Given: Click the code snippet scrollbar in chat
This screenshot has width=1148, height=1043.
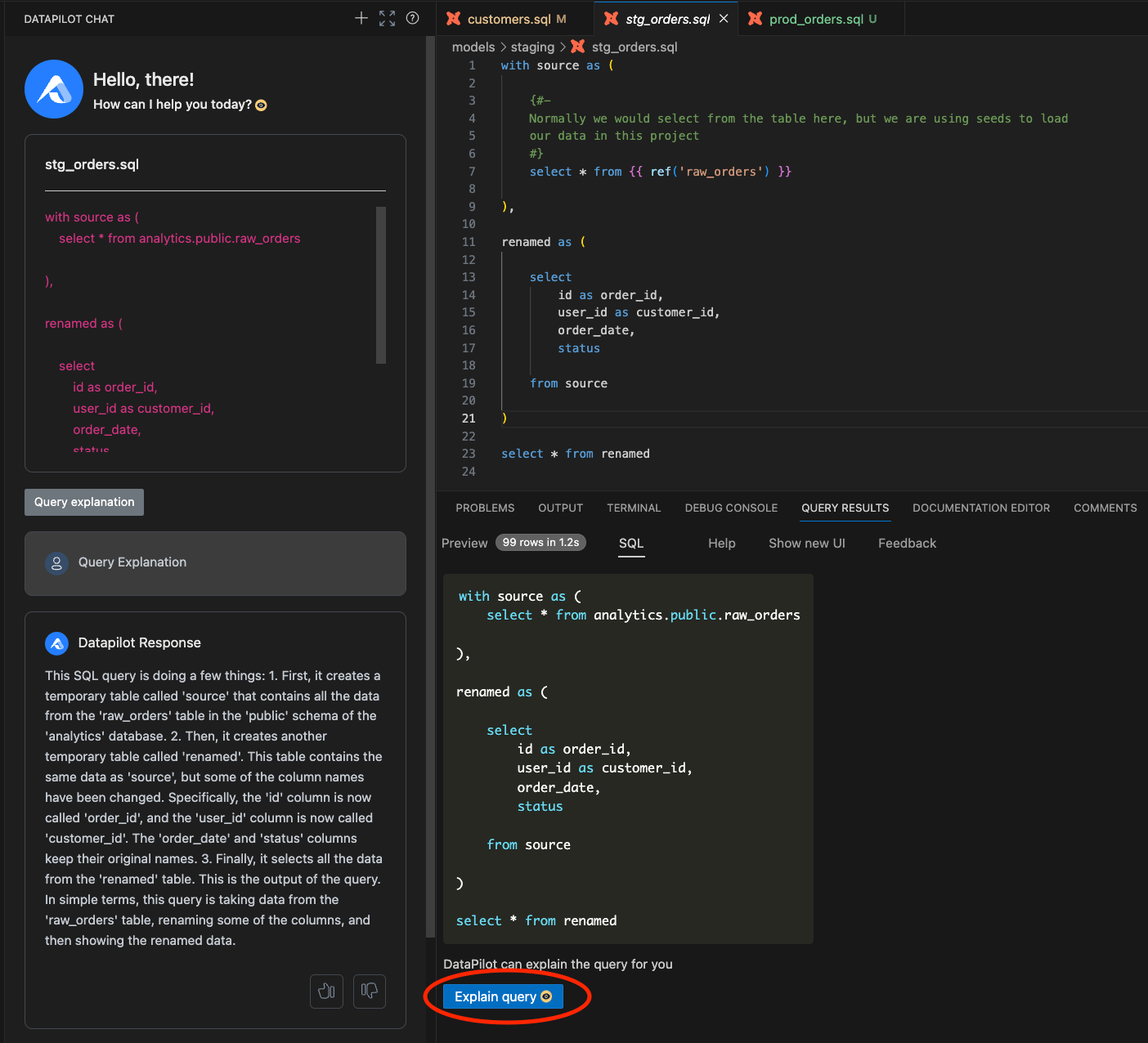Looking at the screenshot, I should (381, 285).
